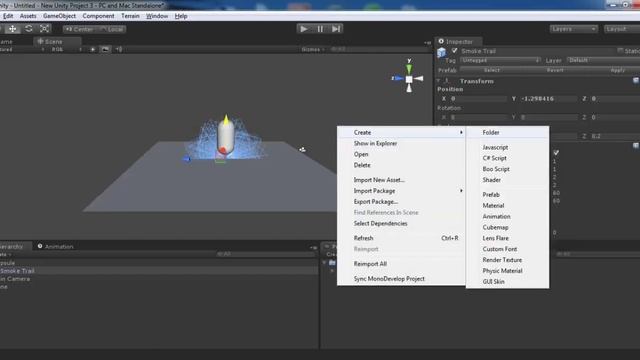Select the Move tool in the toolbar

(13, 29)
